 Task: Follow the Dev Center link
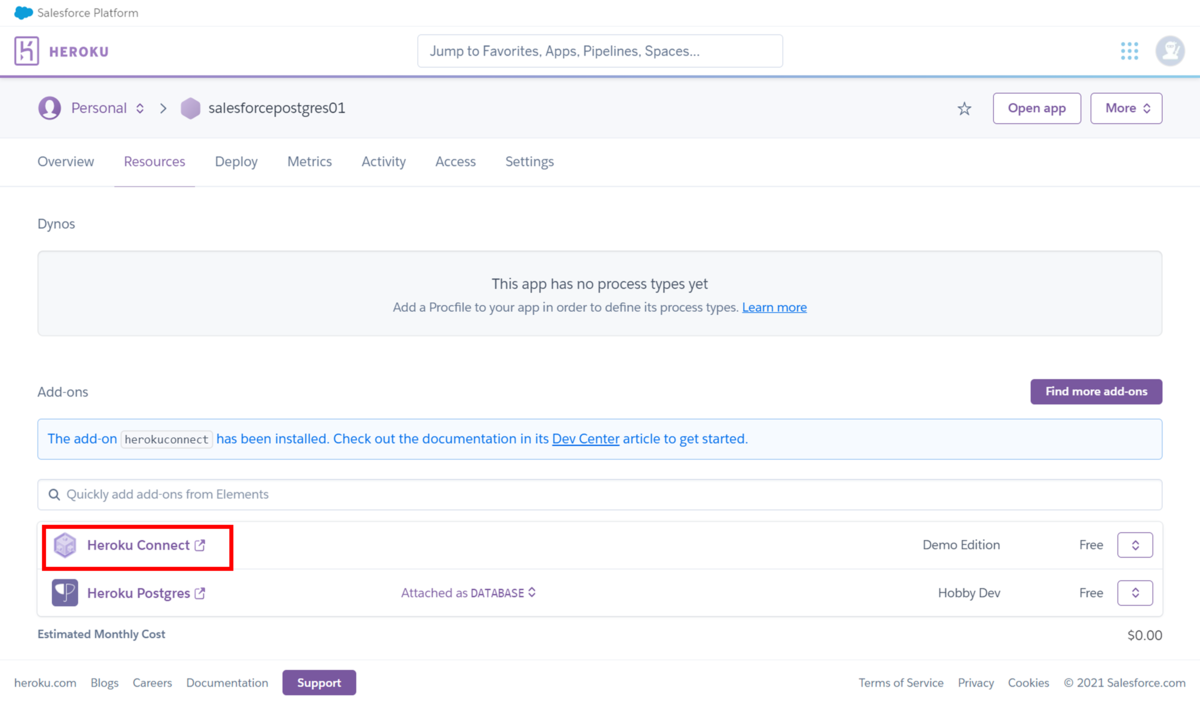585,438
